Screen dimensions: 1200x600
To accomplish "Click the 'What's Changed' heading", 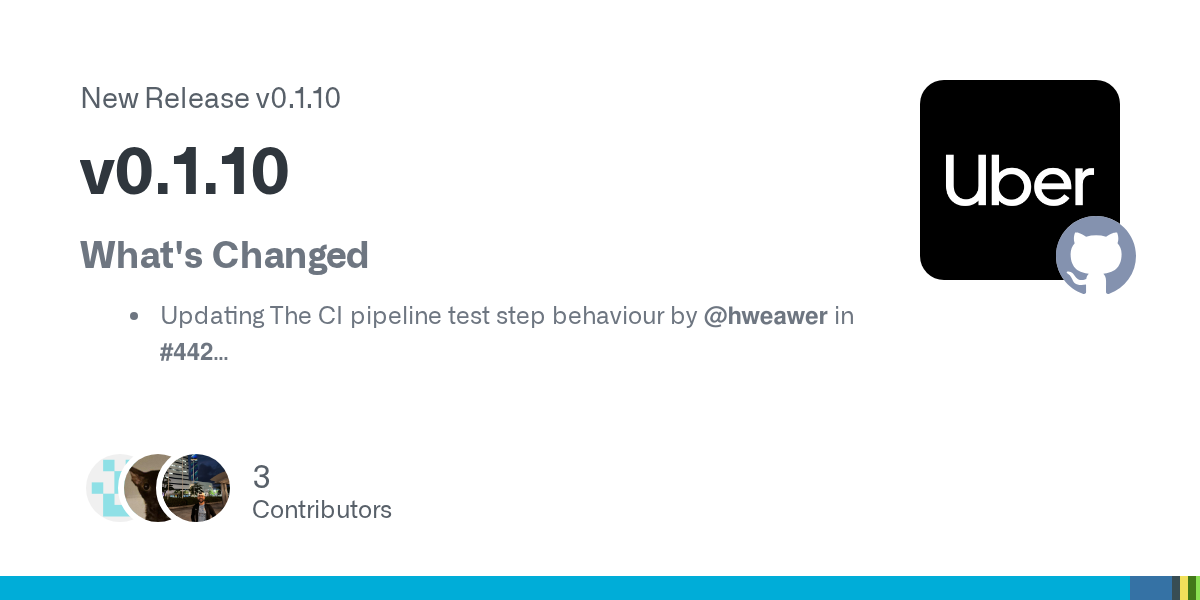I will 224,255.
